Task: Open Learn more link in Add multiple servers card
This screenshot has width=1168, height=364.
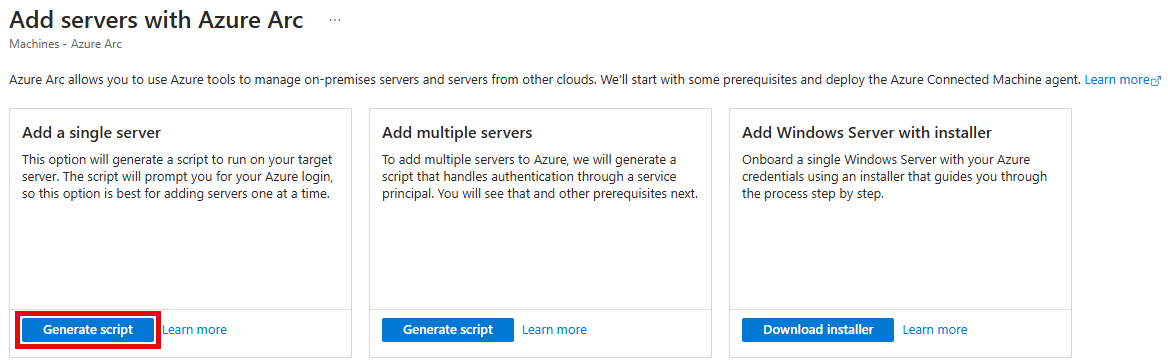Action: (x=554, y=330)
